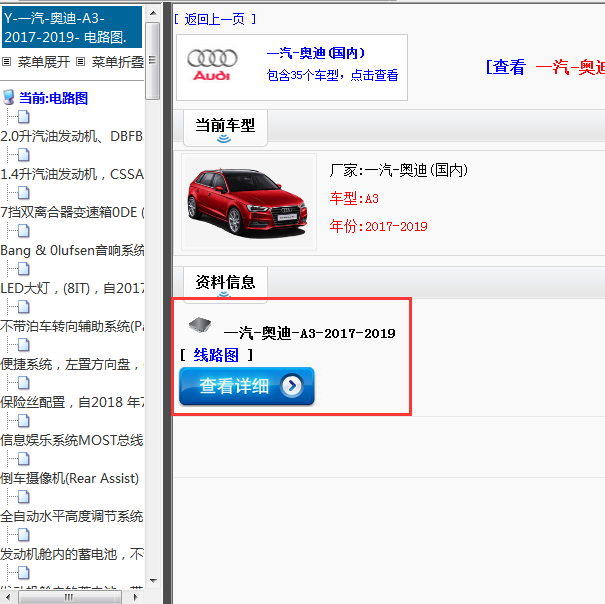
Task: Open 保险丝配置,自2018 tree item
Action: click(72, 402)
